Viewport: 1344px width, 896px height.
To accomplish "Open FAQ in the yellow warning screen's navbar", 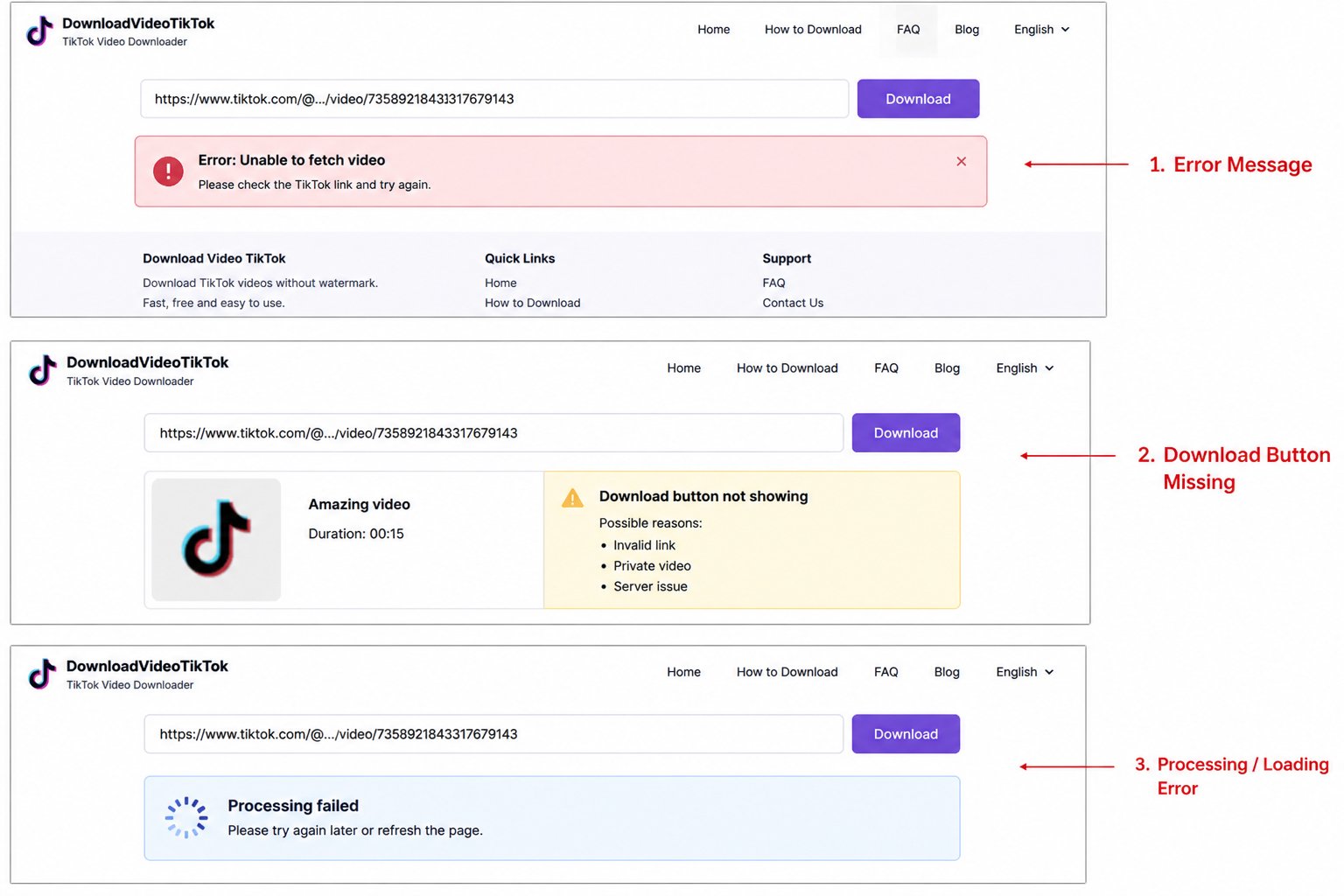I will point(886,368).
